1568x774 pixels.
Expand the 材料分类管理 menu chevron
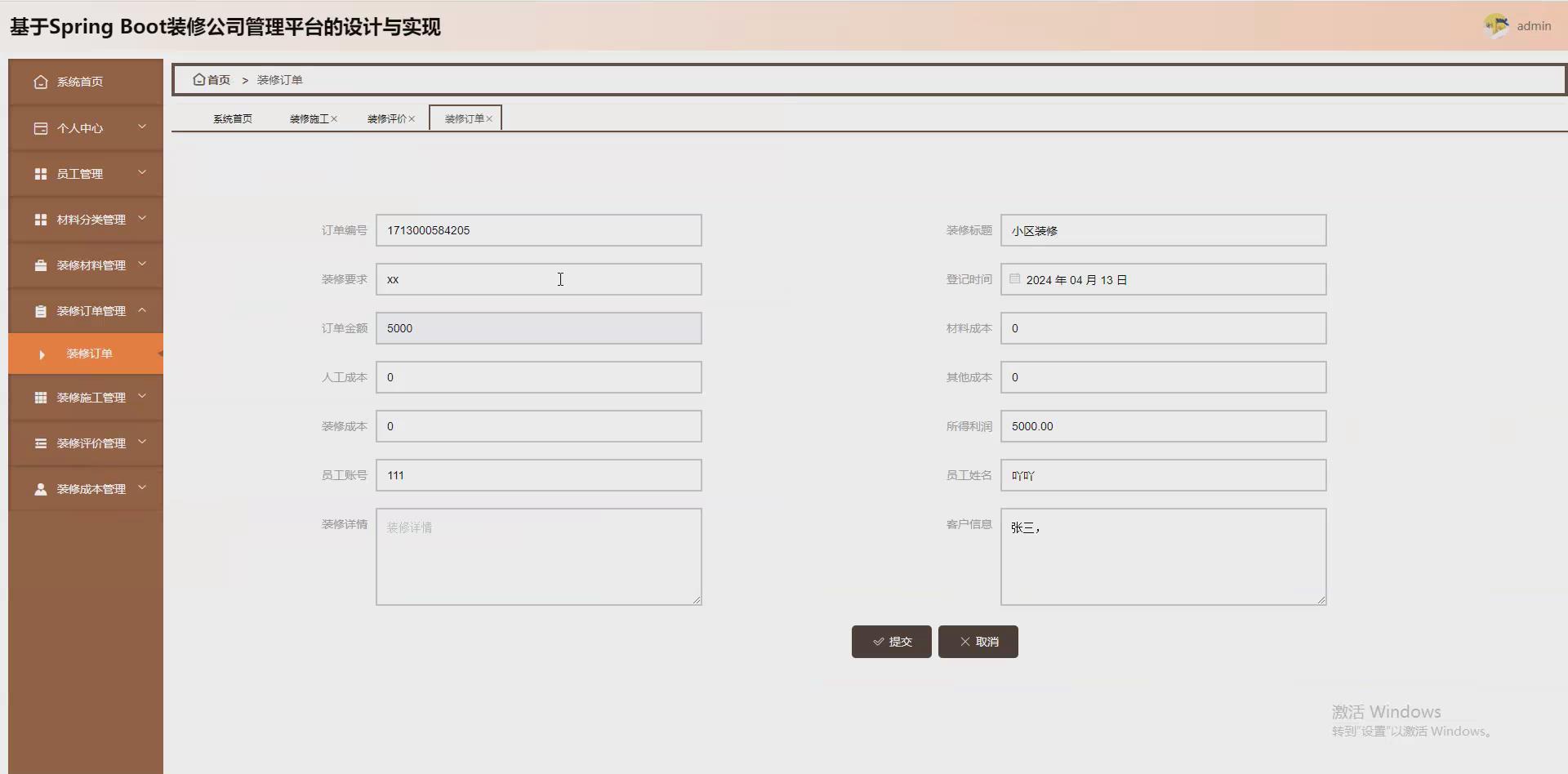[142, 218]
